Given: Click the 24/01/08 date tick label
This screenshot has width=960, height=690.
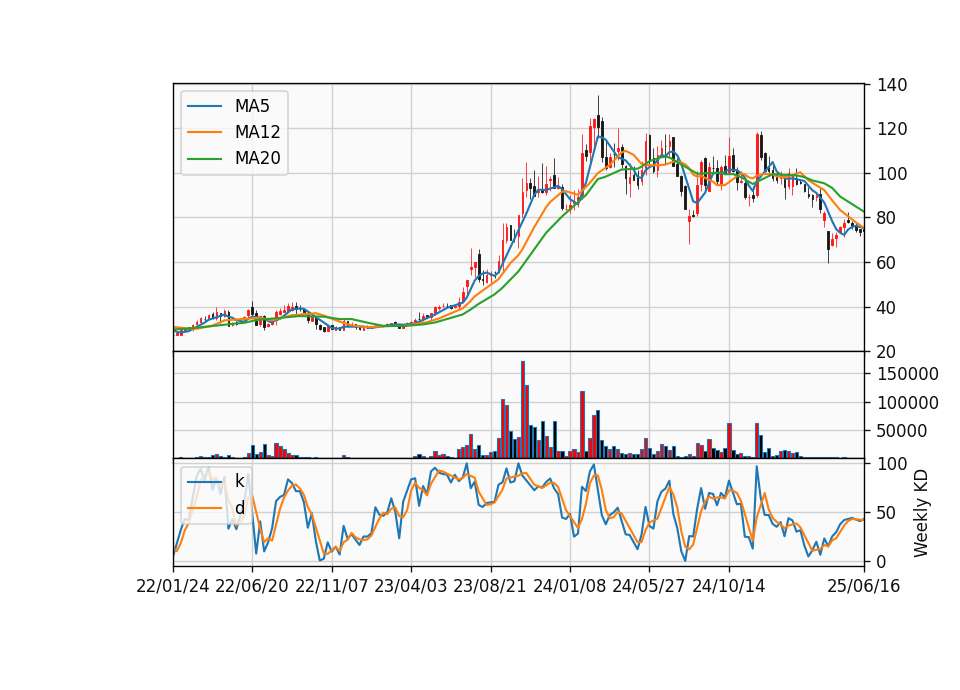Looking at the screenshot, I should (569, 587).
